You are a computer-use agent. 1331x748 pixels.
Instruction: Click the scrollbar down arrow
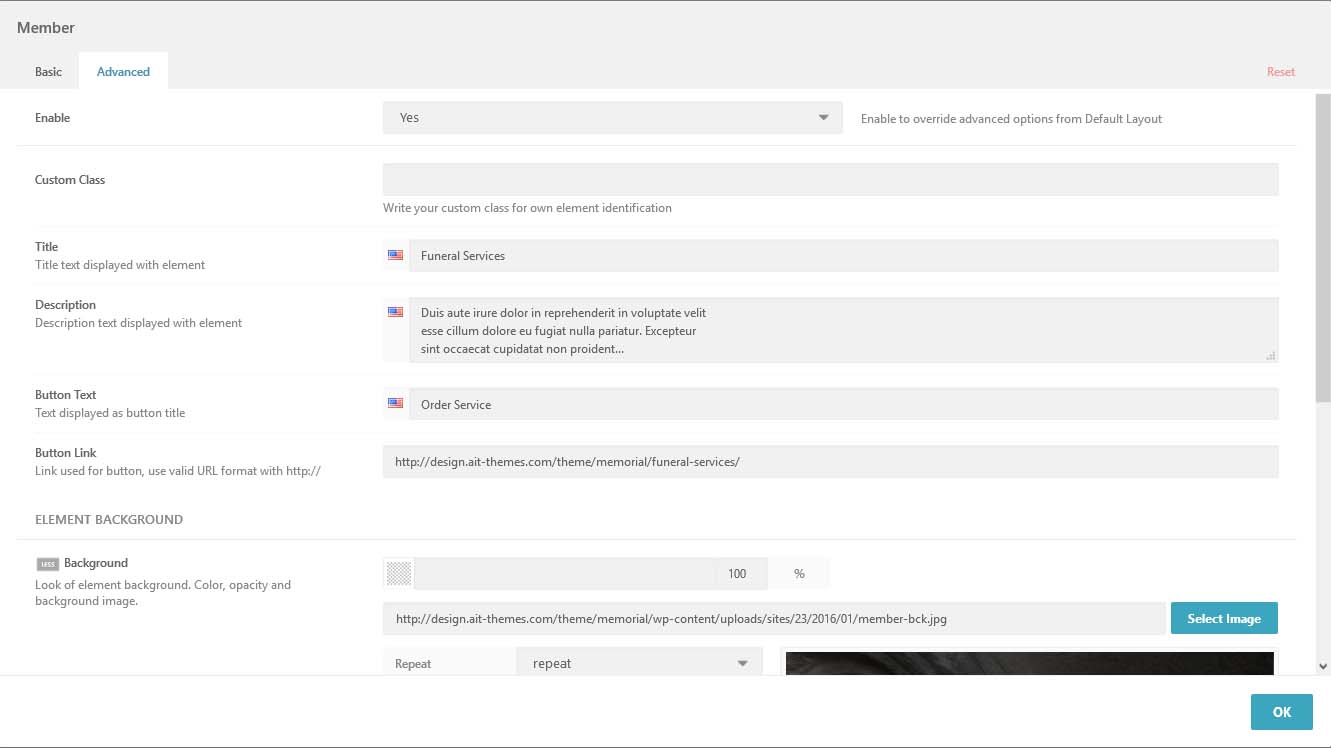click(1323, 666)
